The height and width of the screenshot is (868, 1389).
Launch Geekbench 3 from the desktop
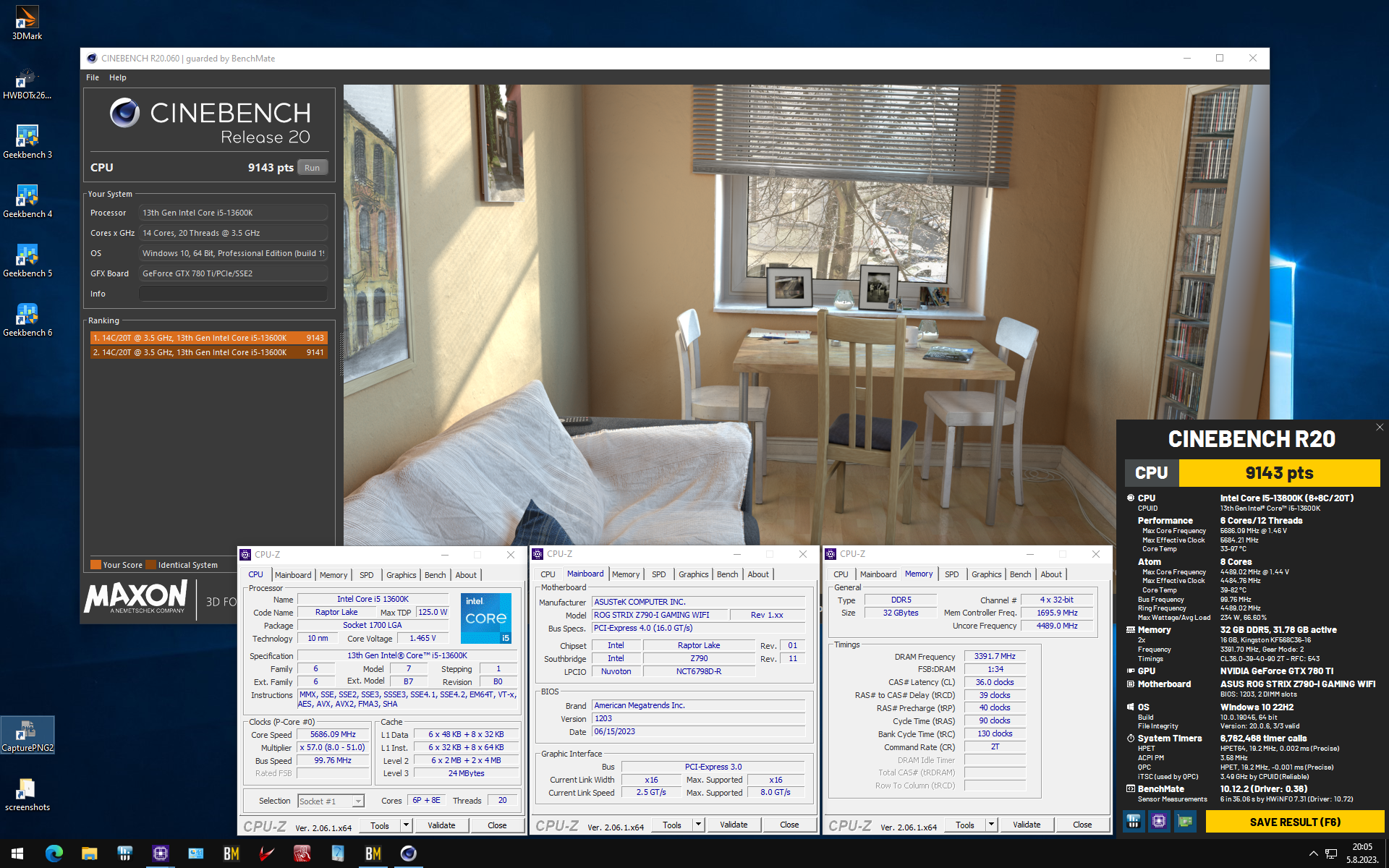tap(27, 142)
